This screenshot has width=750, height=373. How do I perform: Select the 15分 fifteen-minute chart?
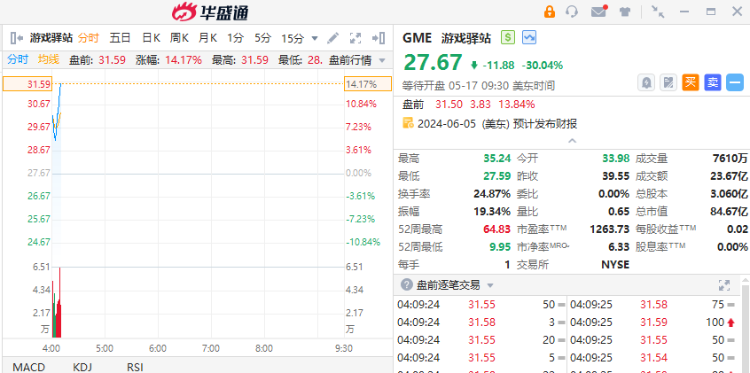click(293, 38)
